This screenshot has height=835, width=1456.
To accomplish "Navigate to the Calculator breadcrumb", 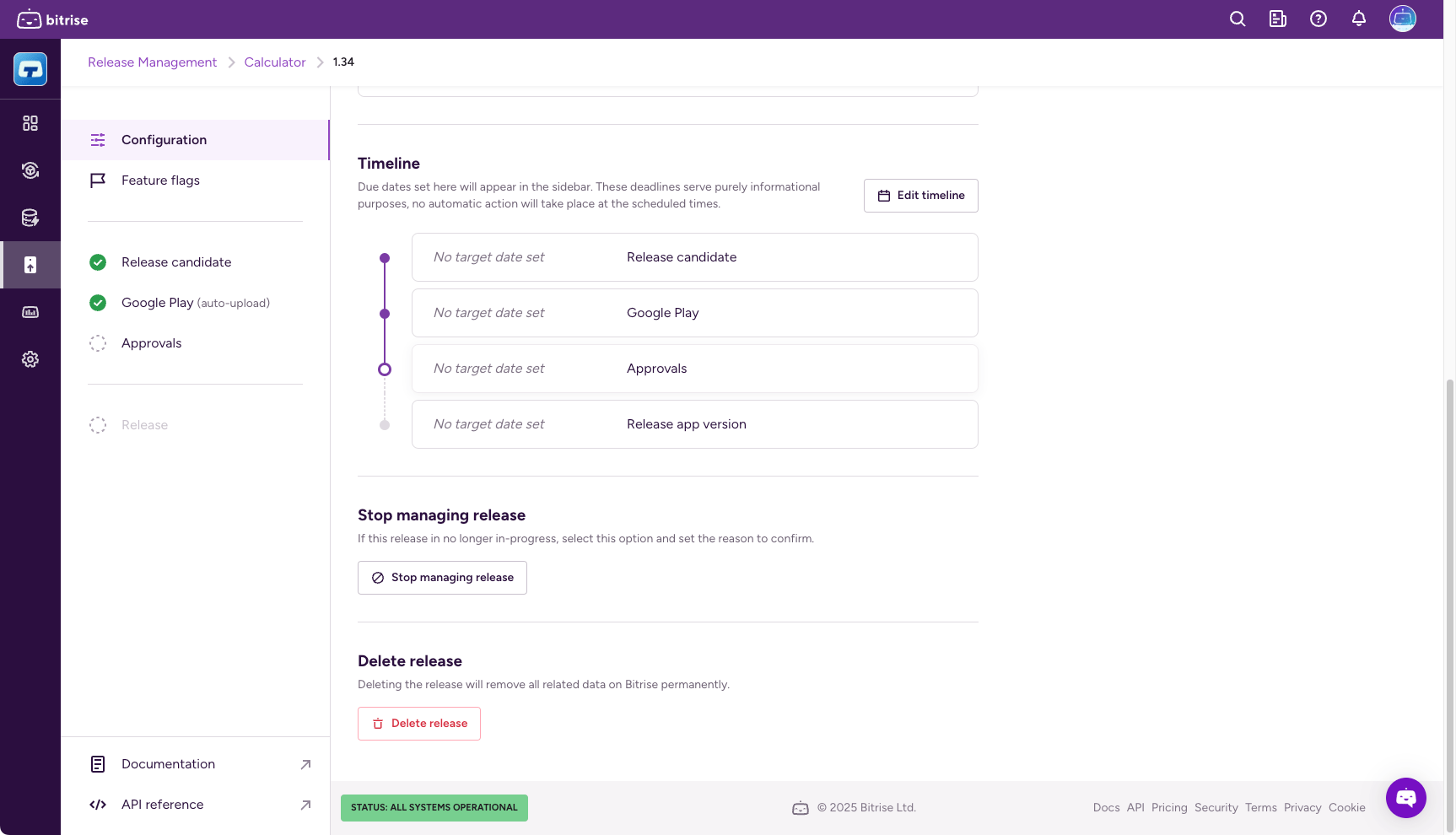I will [x=274, y=62].
